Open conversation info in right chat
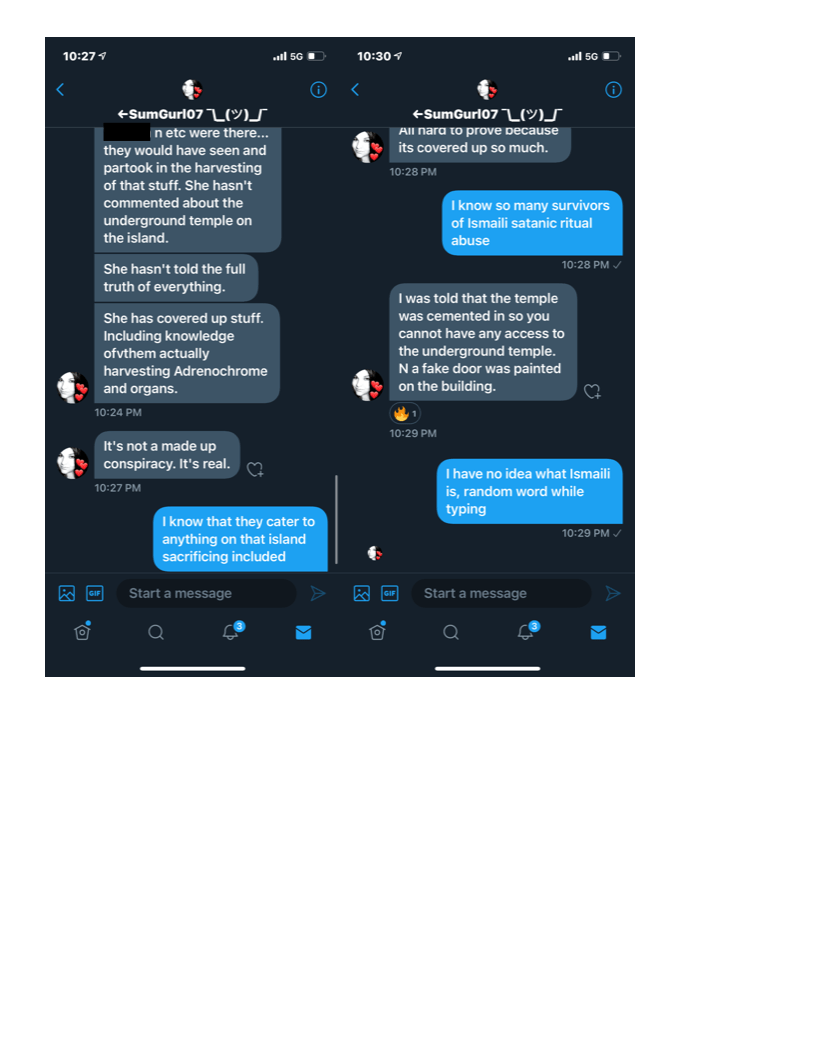 (613, 90)
